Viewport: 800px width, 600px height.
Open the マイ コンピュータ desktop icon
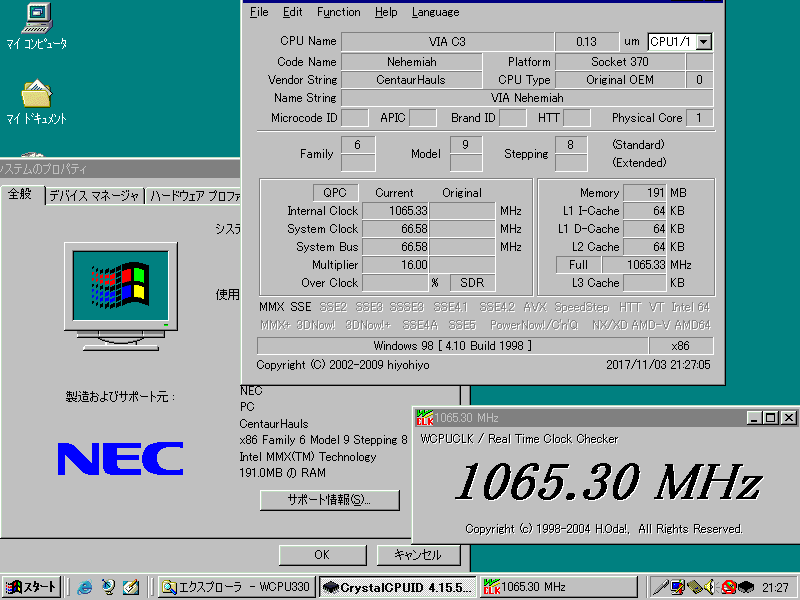tap(37, 27)
